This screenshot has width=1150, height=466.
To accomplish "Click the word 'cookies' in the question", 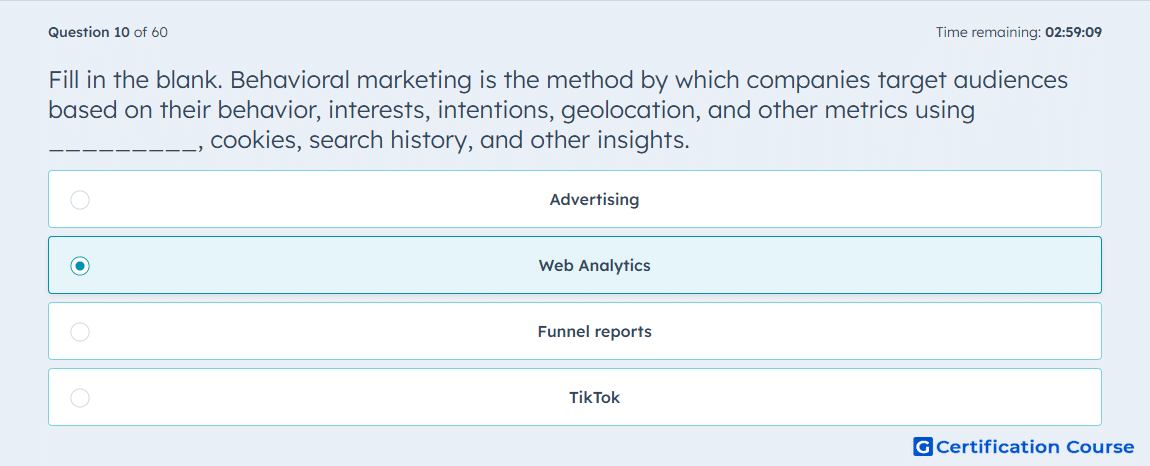I will pyautogui.click(x=254, y=139).
